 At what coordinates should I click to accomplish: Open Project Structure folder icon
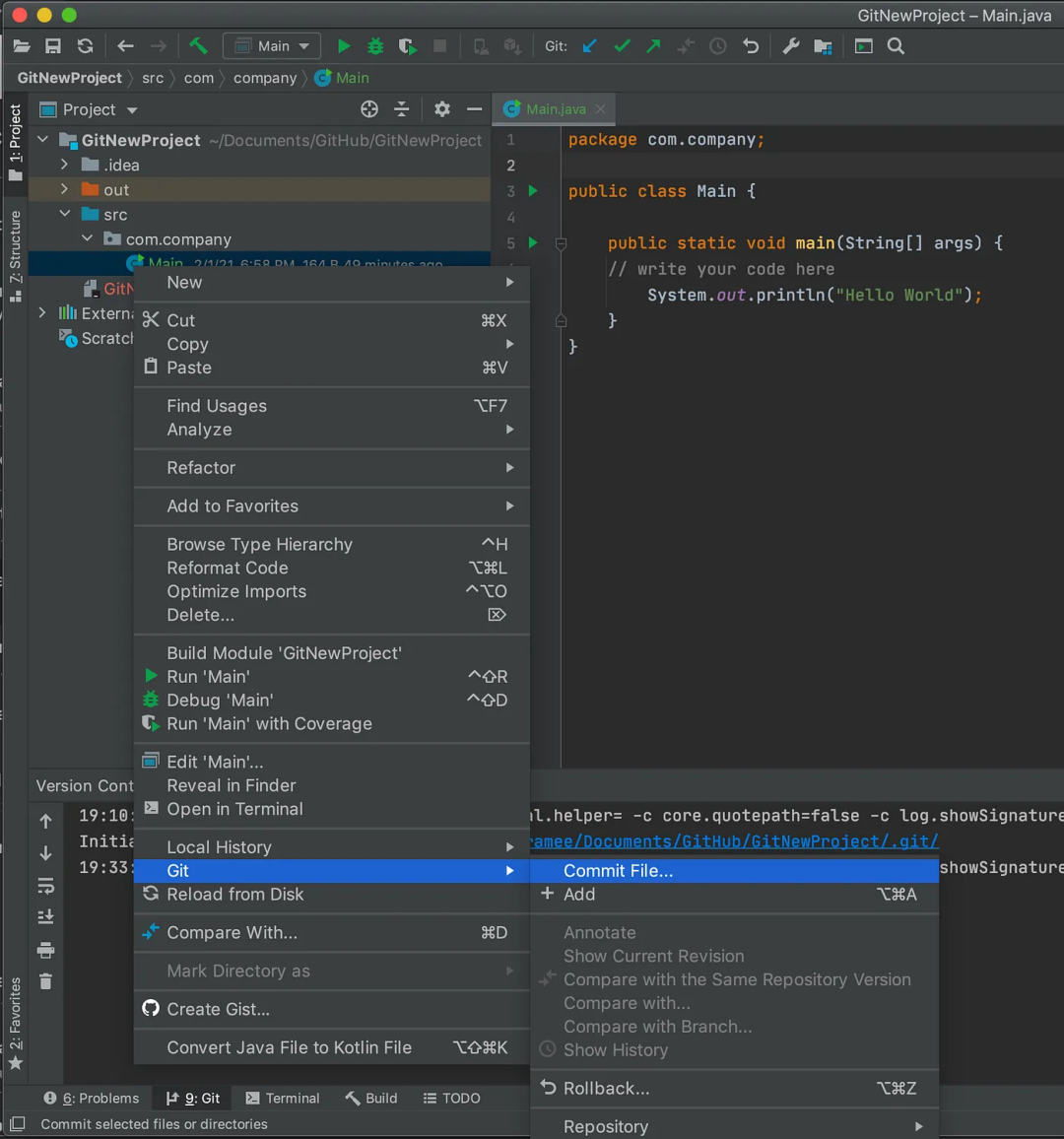[823, 46]
